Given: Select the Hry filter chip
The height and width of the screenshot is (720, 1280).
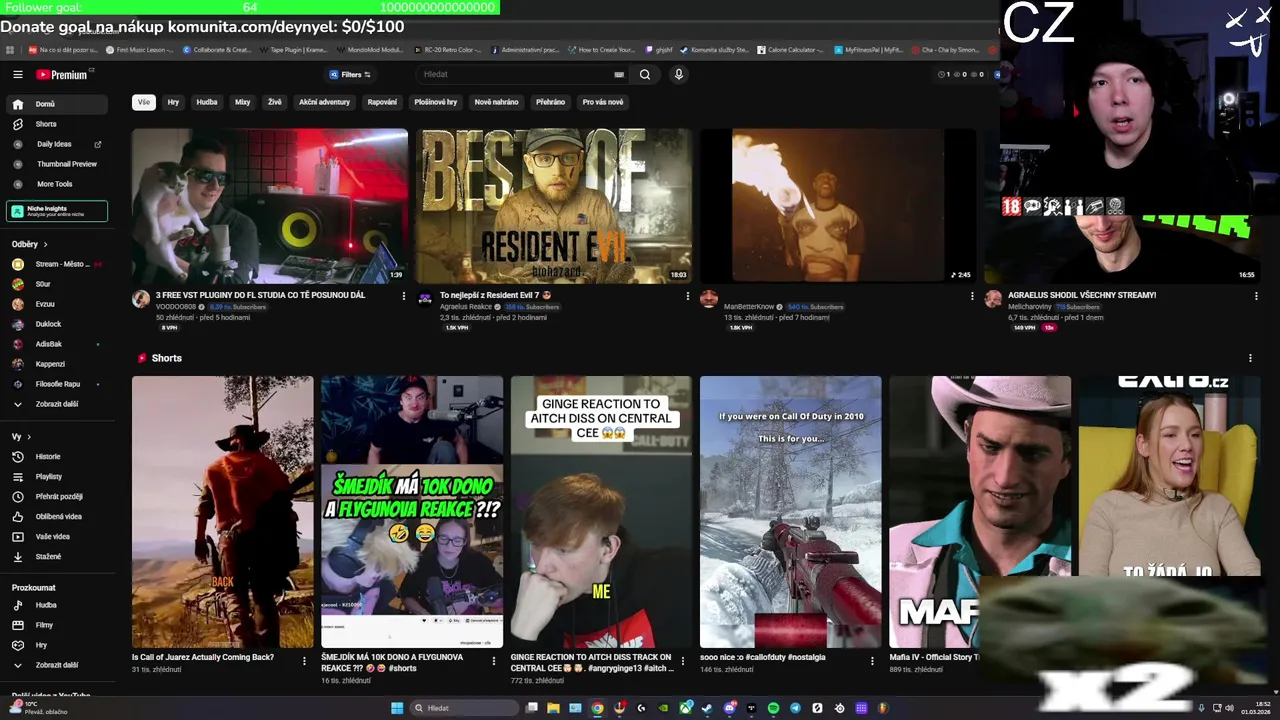Looking at the screenshot, I should click(173, 102).
